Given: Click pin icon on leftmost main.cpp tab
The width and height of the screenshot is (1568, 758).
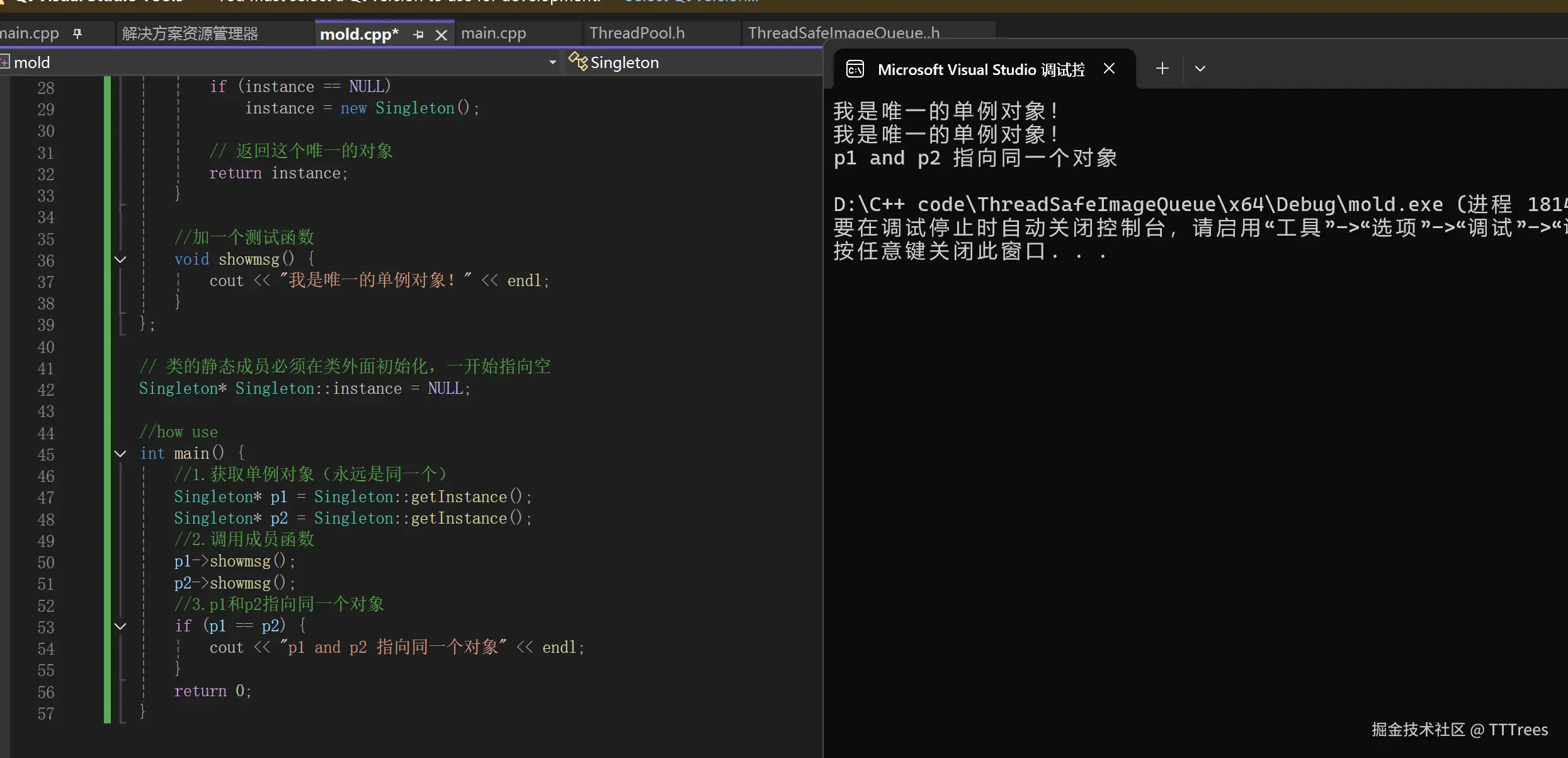Looking at the screenshot, I should pyautogui.click(x=77, y=33).
